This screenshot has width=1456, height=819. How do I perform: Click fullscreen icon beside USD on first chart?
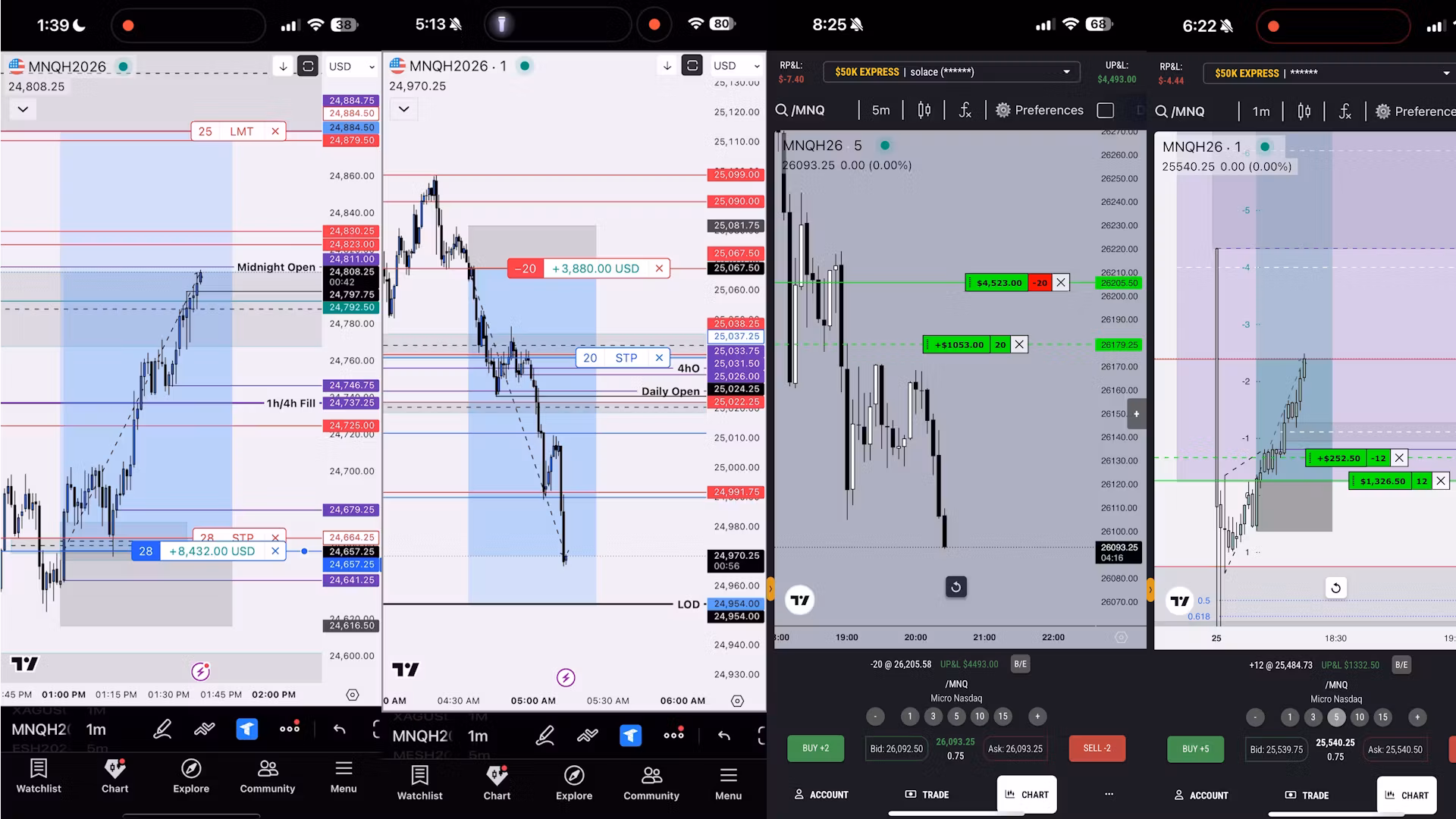point(308,66)
